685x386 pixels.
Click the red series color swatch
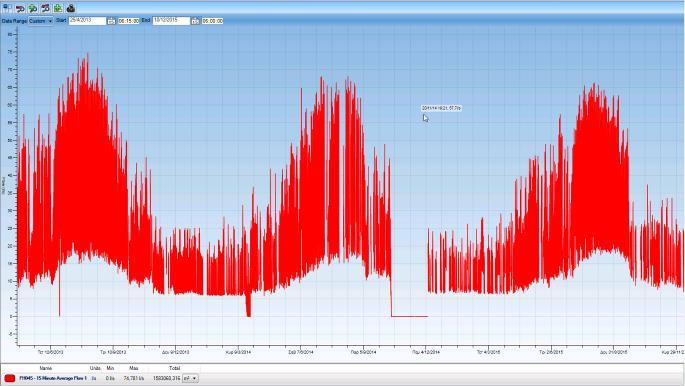click(10, 378)
